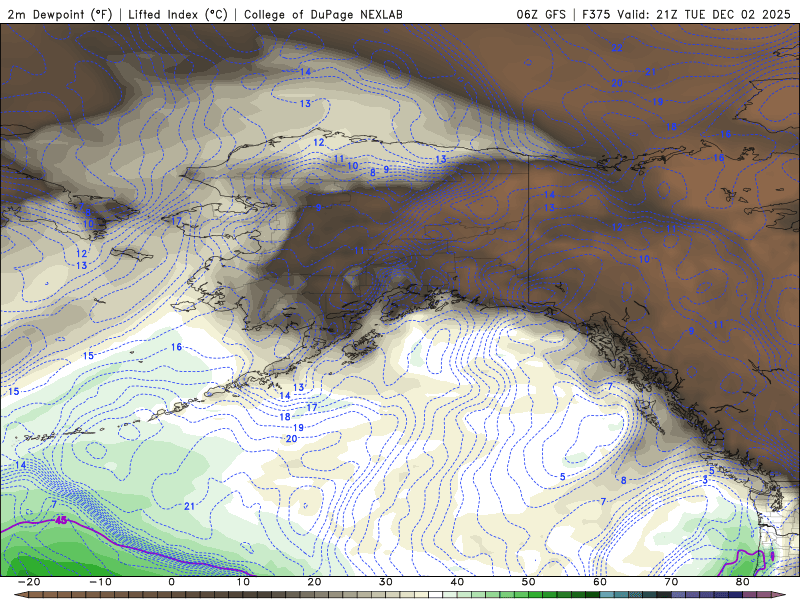Click the "06Z GFS" model run label

click(x=541, y=14)
